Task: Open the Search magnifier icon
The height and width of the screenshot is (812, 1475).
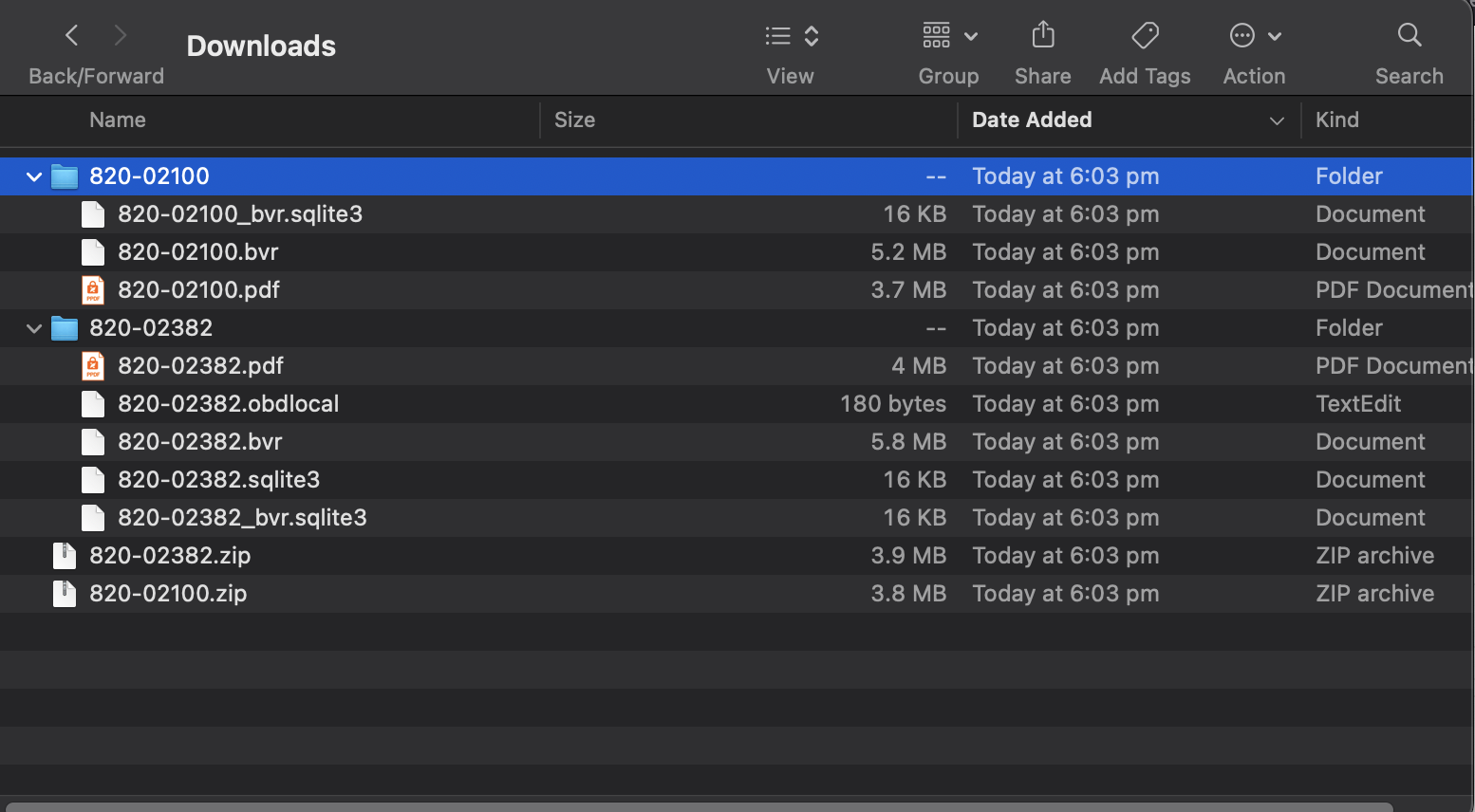Action: [1410, 36]
